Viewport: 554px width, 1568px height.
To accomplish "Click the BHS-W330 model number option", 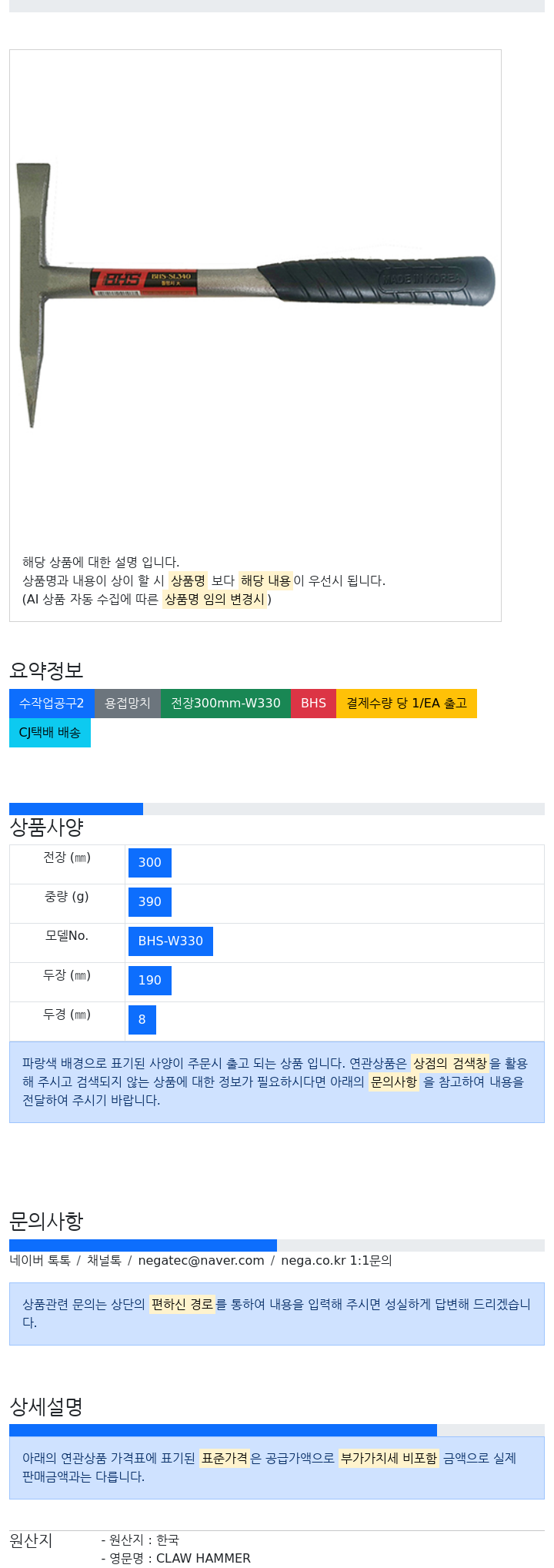I will (171, 941).
